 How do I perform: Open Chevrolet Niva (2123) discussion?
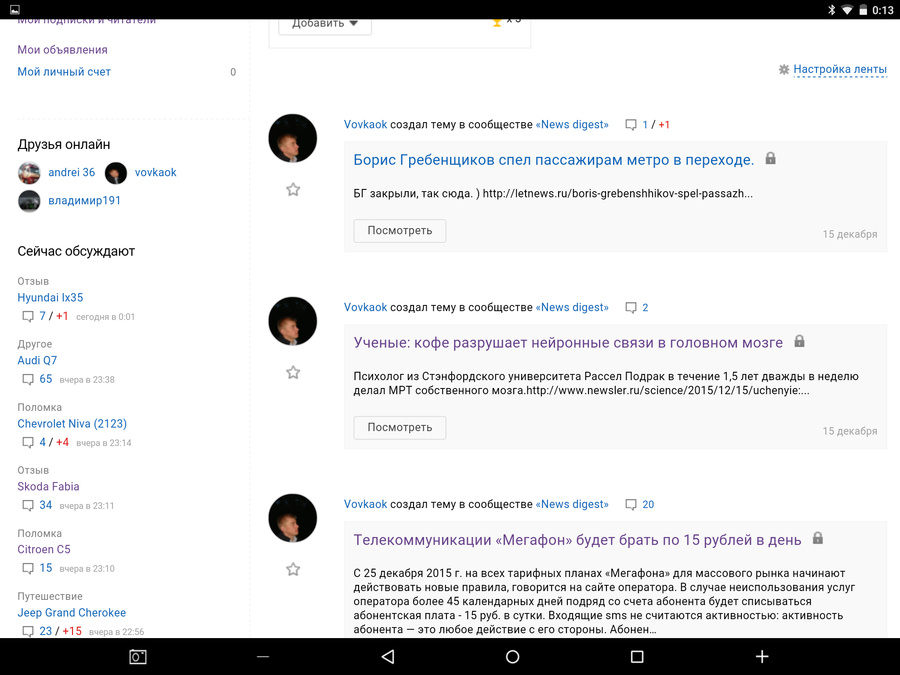click(72, 424)
